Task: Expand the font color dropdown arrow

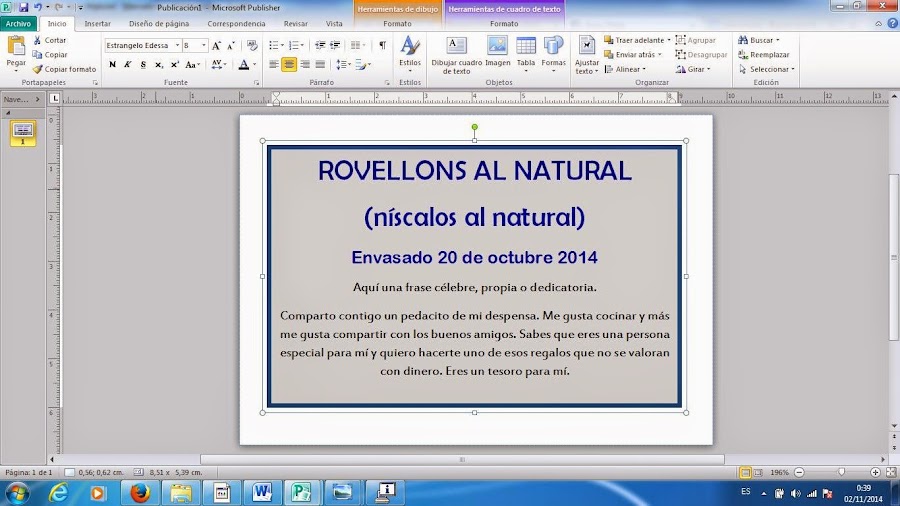Action: click(x=254, y=65)
